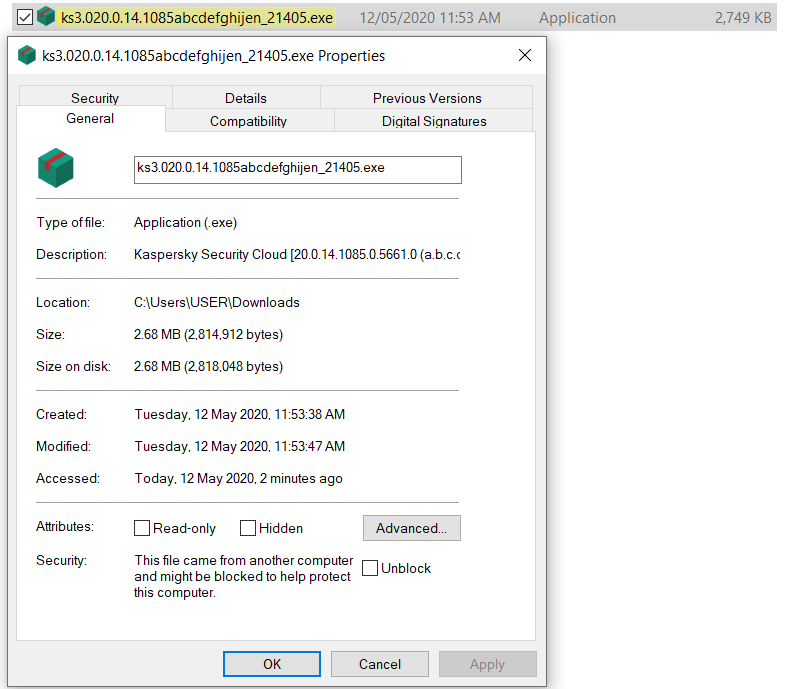Click the Size on disk value 2,818,048 bytes
The width and height of the screenshot is (788, 689).
point(208,366)
